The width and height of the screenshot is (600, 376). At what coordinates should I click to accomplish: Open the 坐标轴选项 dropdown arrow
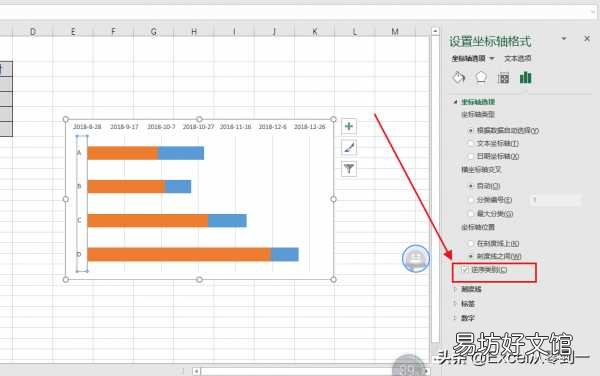pos(492,59)
